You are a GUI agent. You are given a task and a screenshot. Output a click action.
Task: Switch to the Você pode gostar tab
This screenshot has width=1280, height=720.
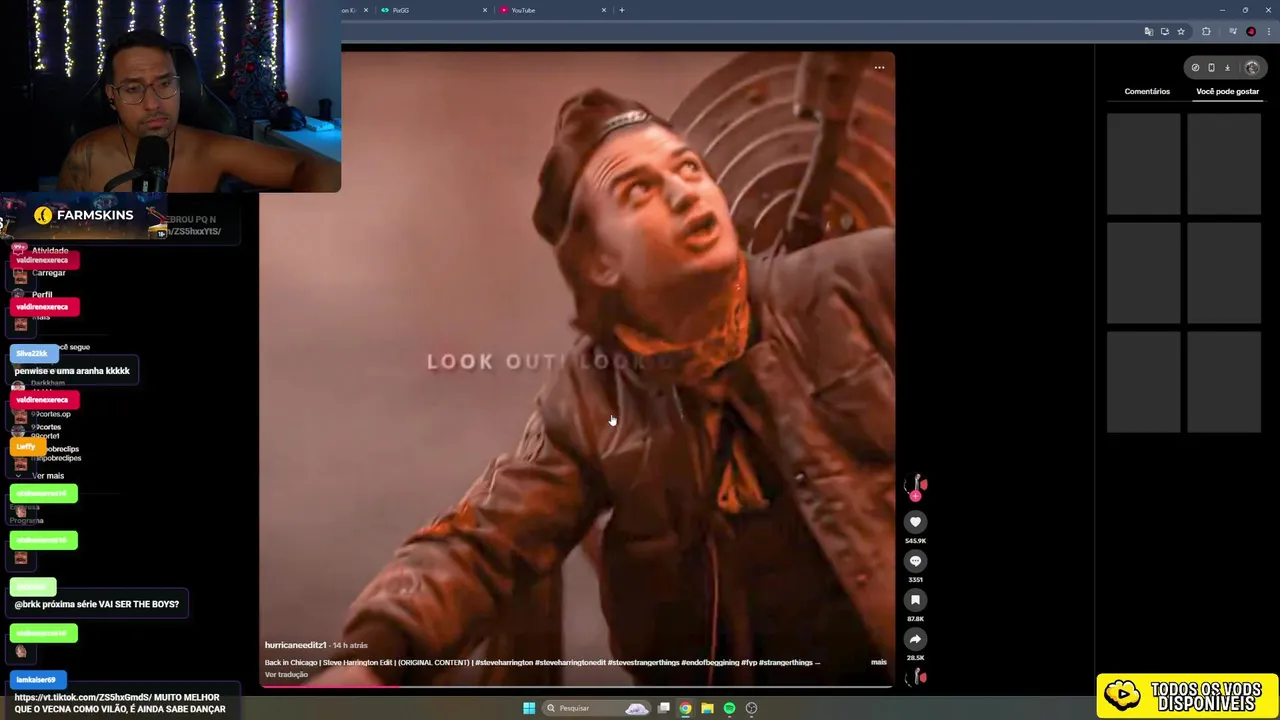click(x=1227, y=91)
